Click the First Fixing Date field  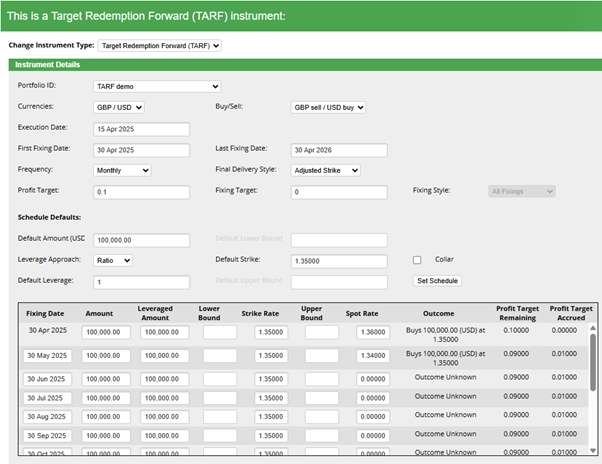[x=141, y=150]
